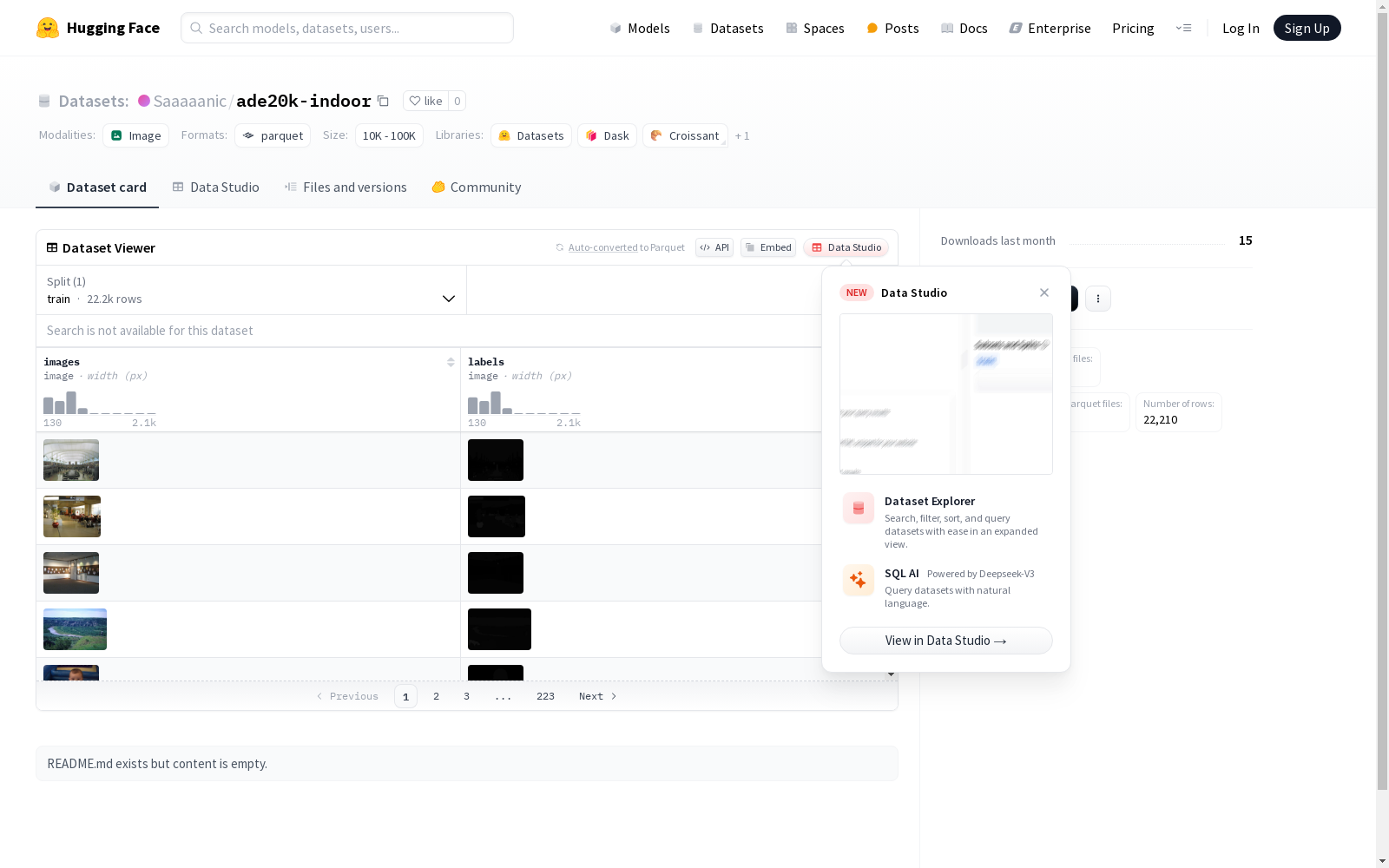Go to page 2 of the viewer
1389x868 pixels.
pyautogui.click(x=436, y=696)
